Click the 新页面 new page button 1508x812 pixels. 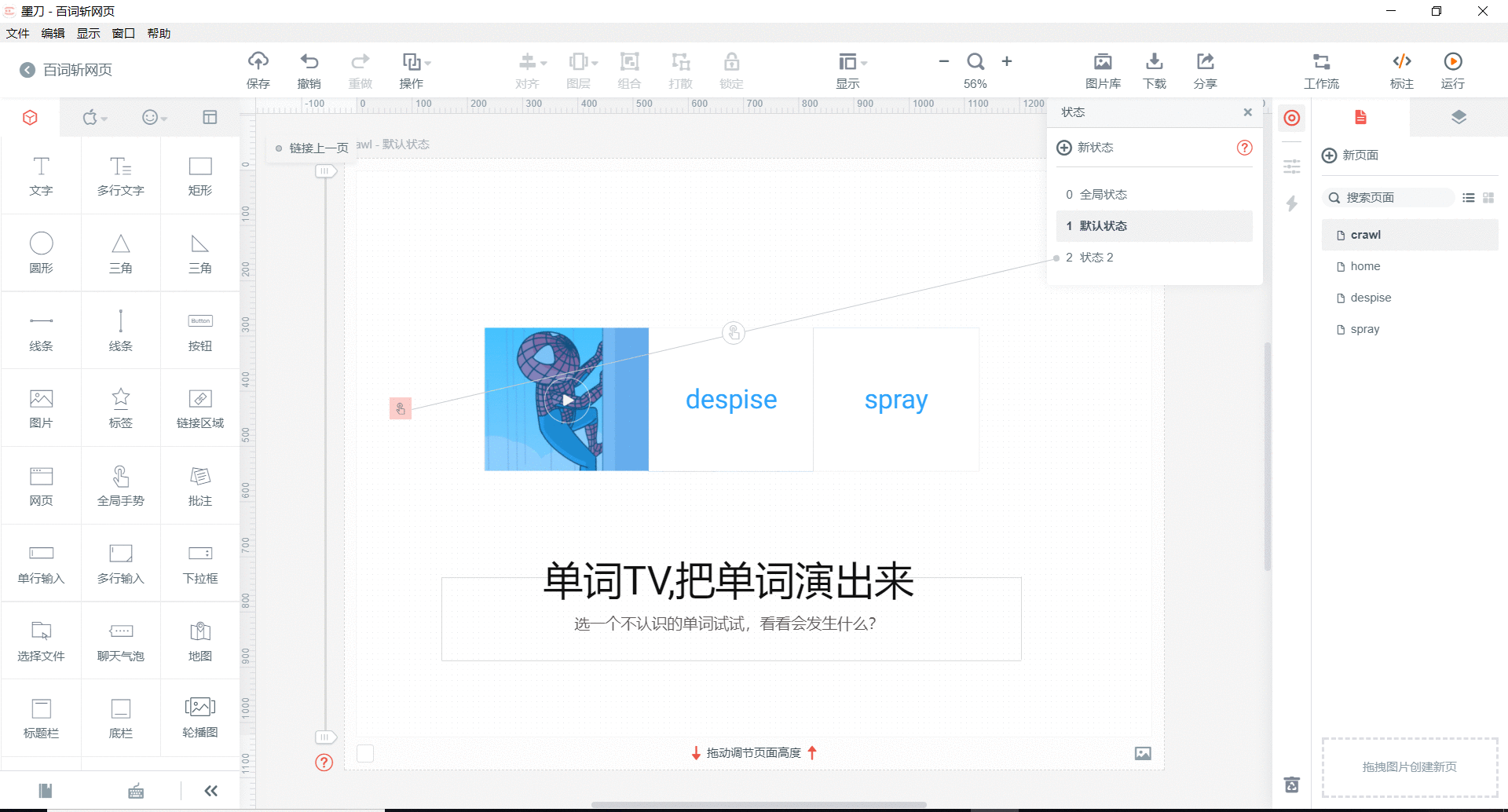click(x=1350, y=155)
